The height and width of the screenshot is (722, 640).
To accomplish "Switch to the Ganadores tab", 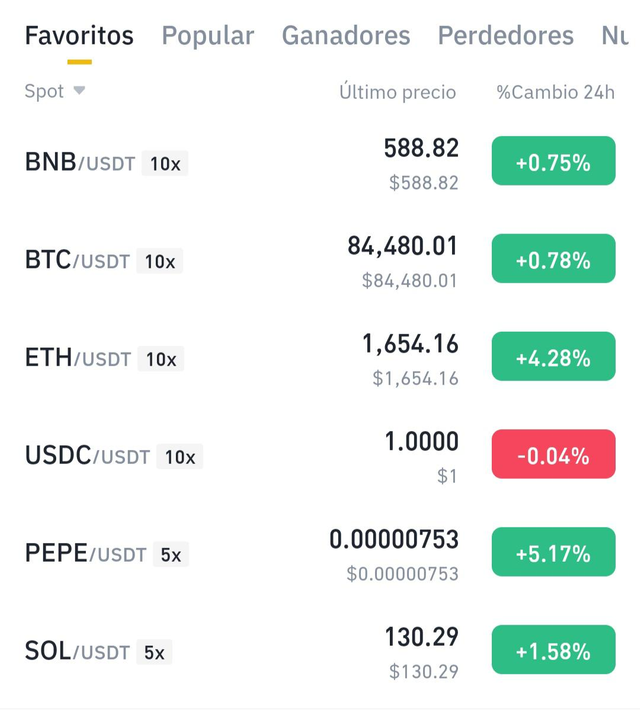I will coord(346,35).
